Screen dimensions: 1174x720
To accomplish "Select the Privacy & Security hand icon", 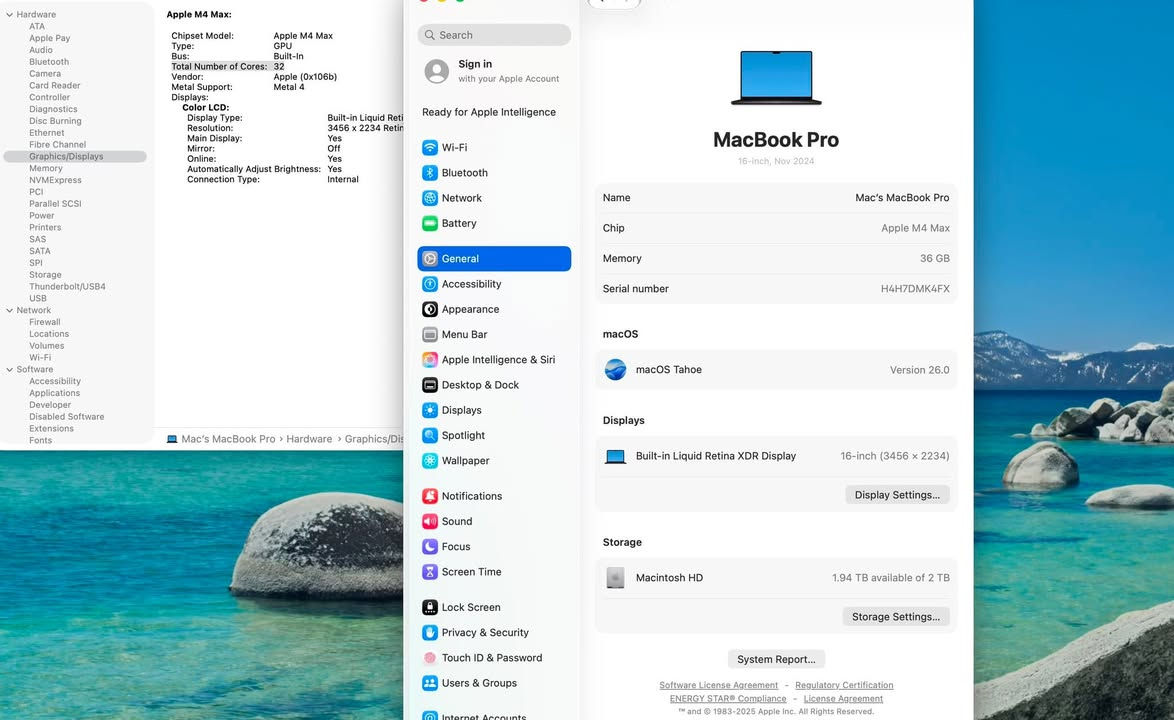I will pyautogui.click(x=430, y=633).
